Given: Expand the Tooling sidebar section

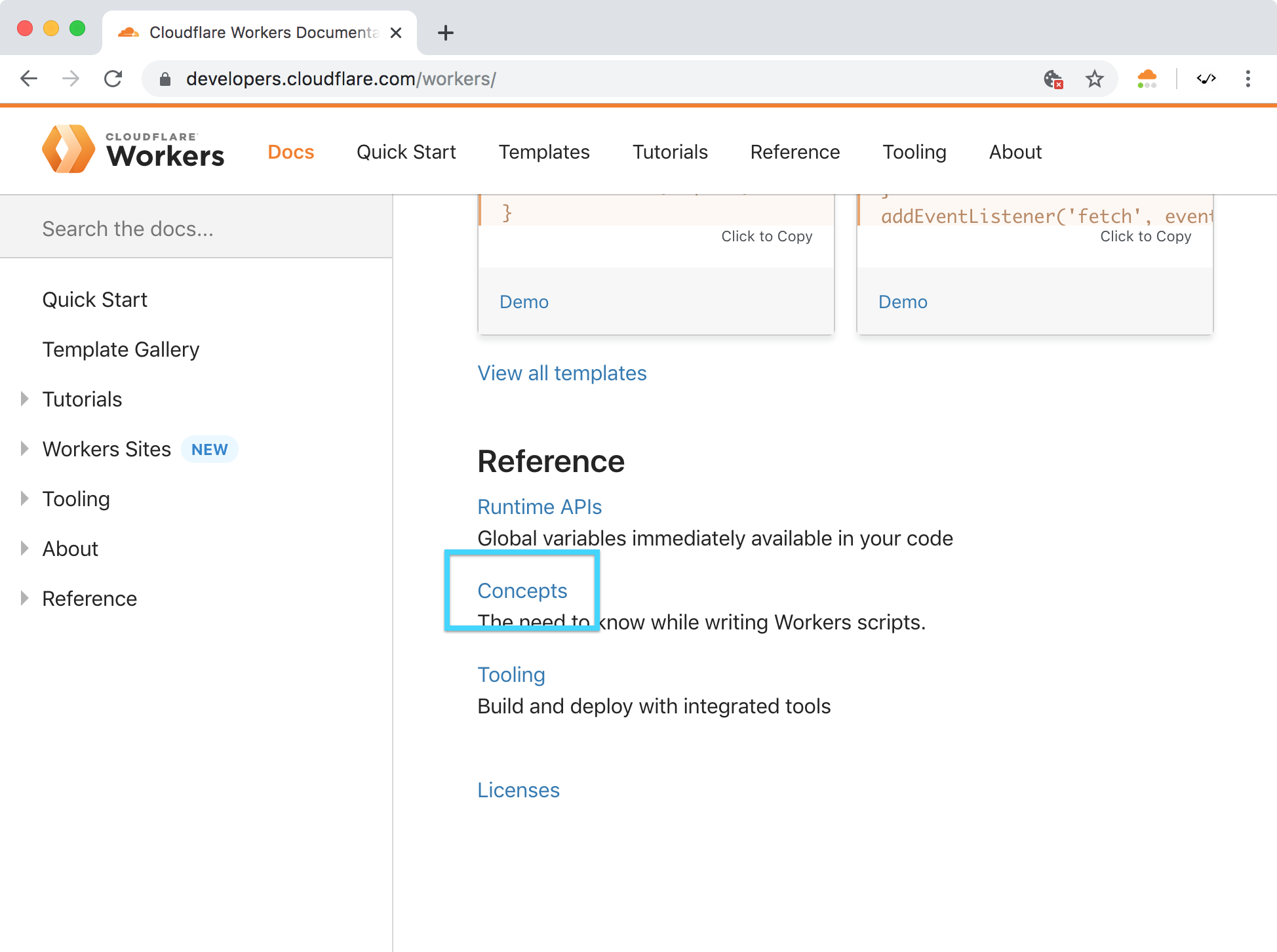Looking at the screenshot, I should tap(25, 498).
